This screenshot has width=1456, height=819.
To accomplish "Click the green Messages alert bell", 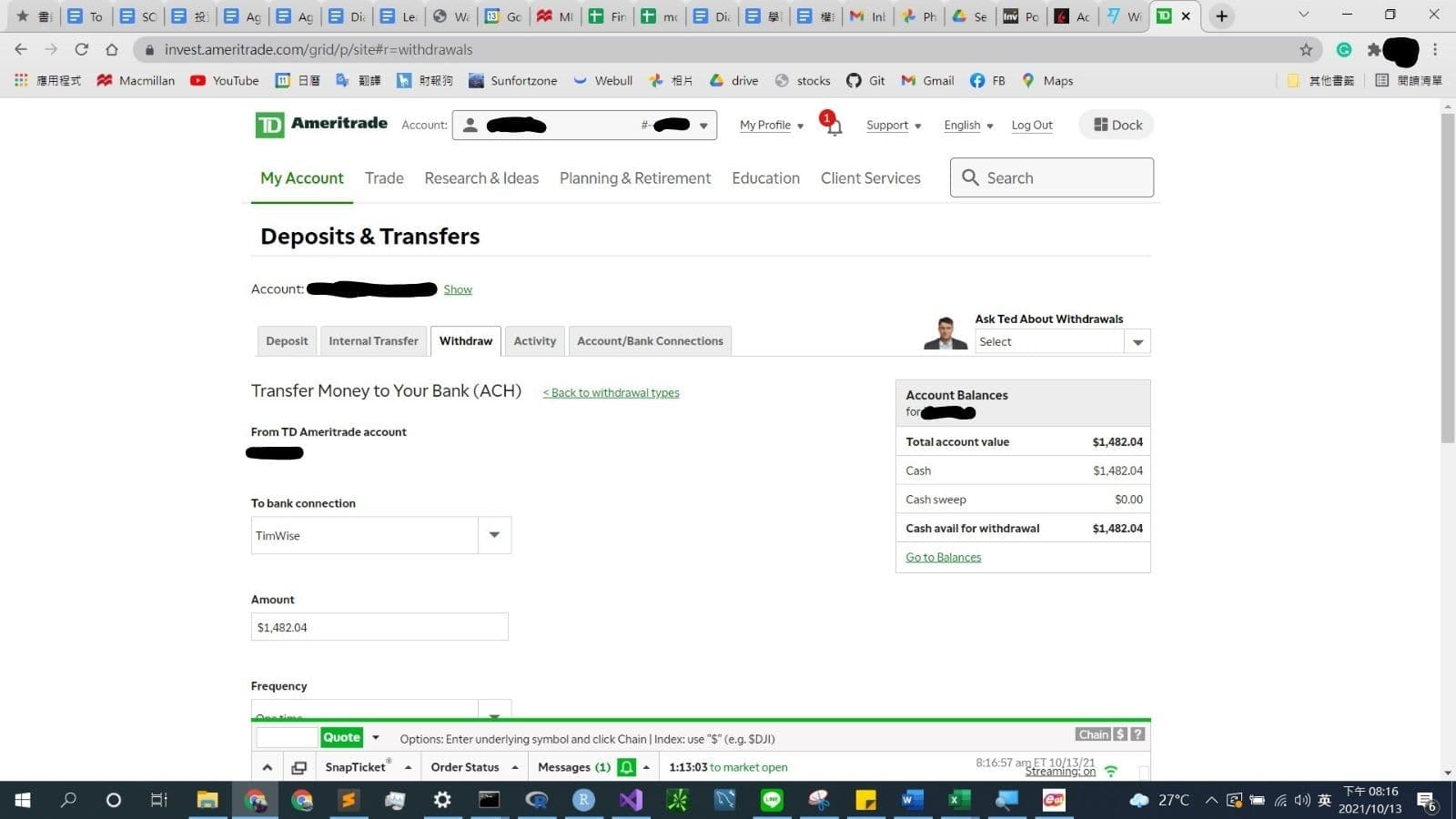I will point(626,767).
